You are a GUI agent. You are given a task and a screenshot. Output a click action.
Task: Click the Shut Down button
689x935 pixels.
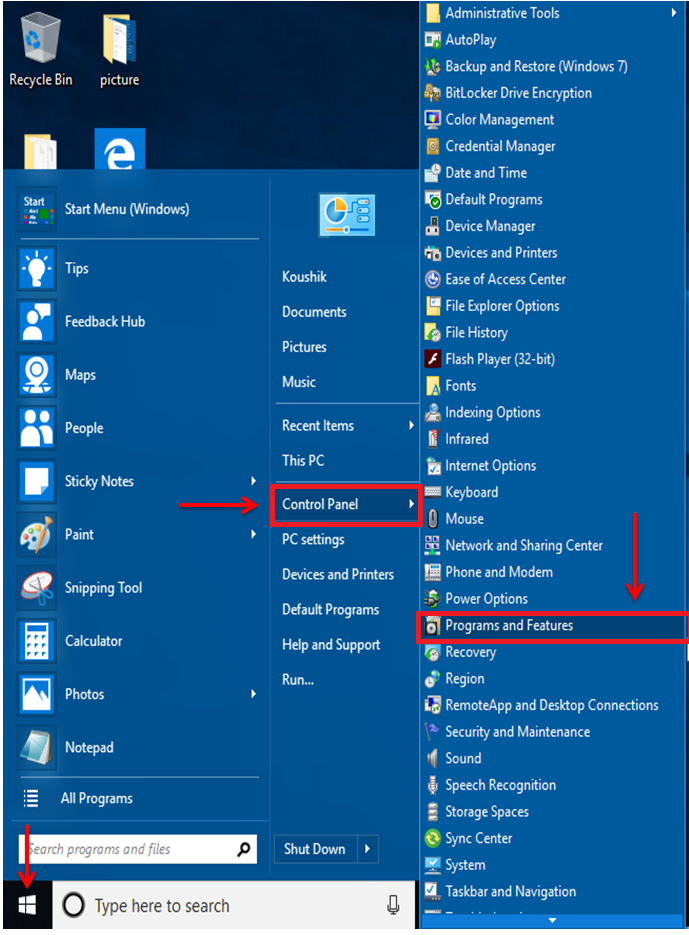[x=315, y=849]
